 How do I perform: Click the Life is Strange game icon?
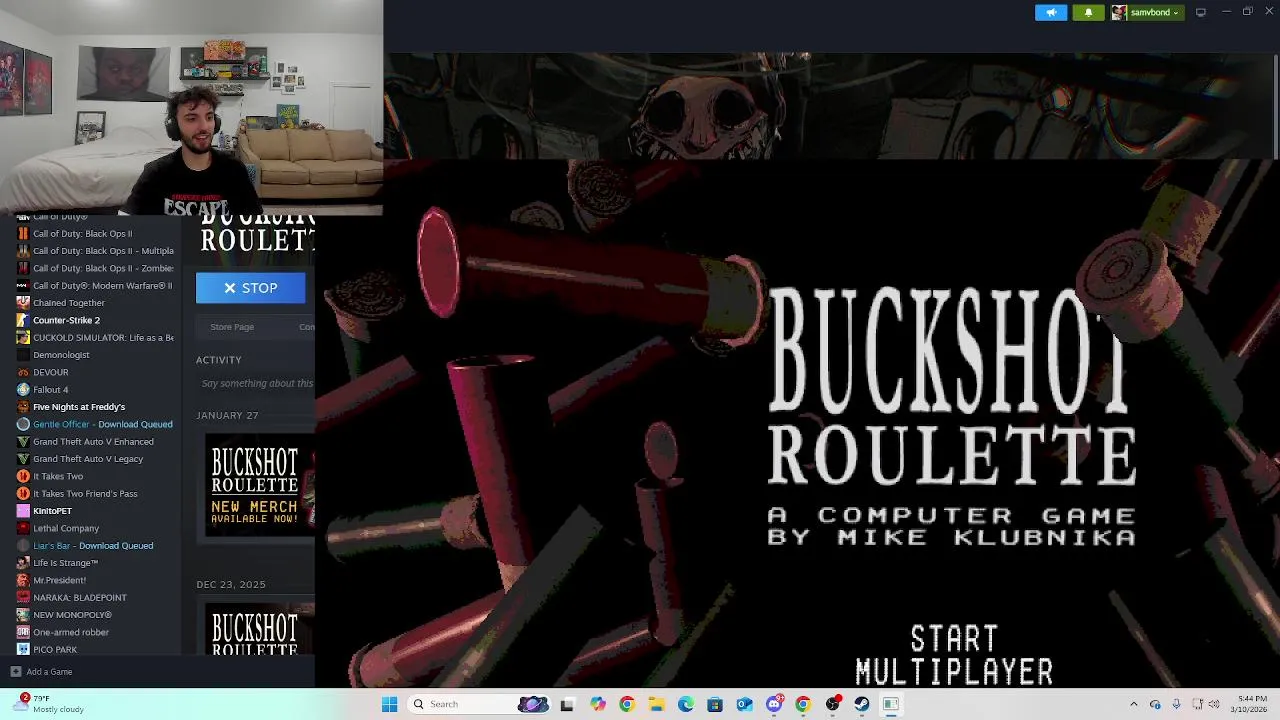pos(23,563)
